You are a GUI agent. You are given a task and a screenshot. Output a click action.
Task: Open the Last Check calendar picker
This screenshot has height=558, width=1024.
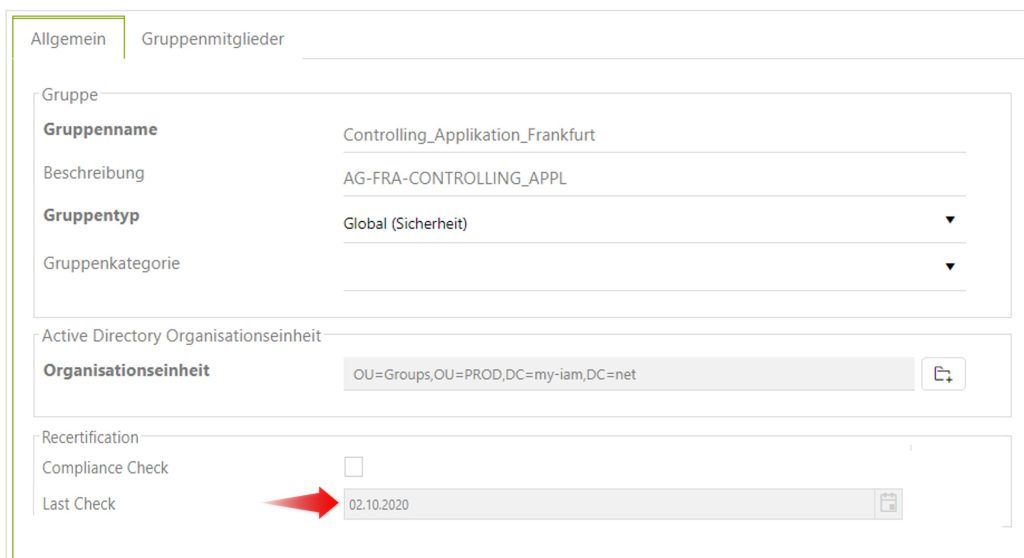tap(888, 504)
